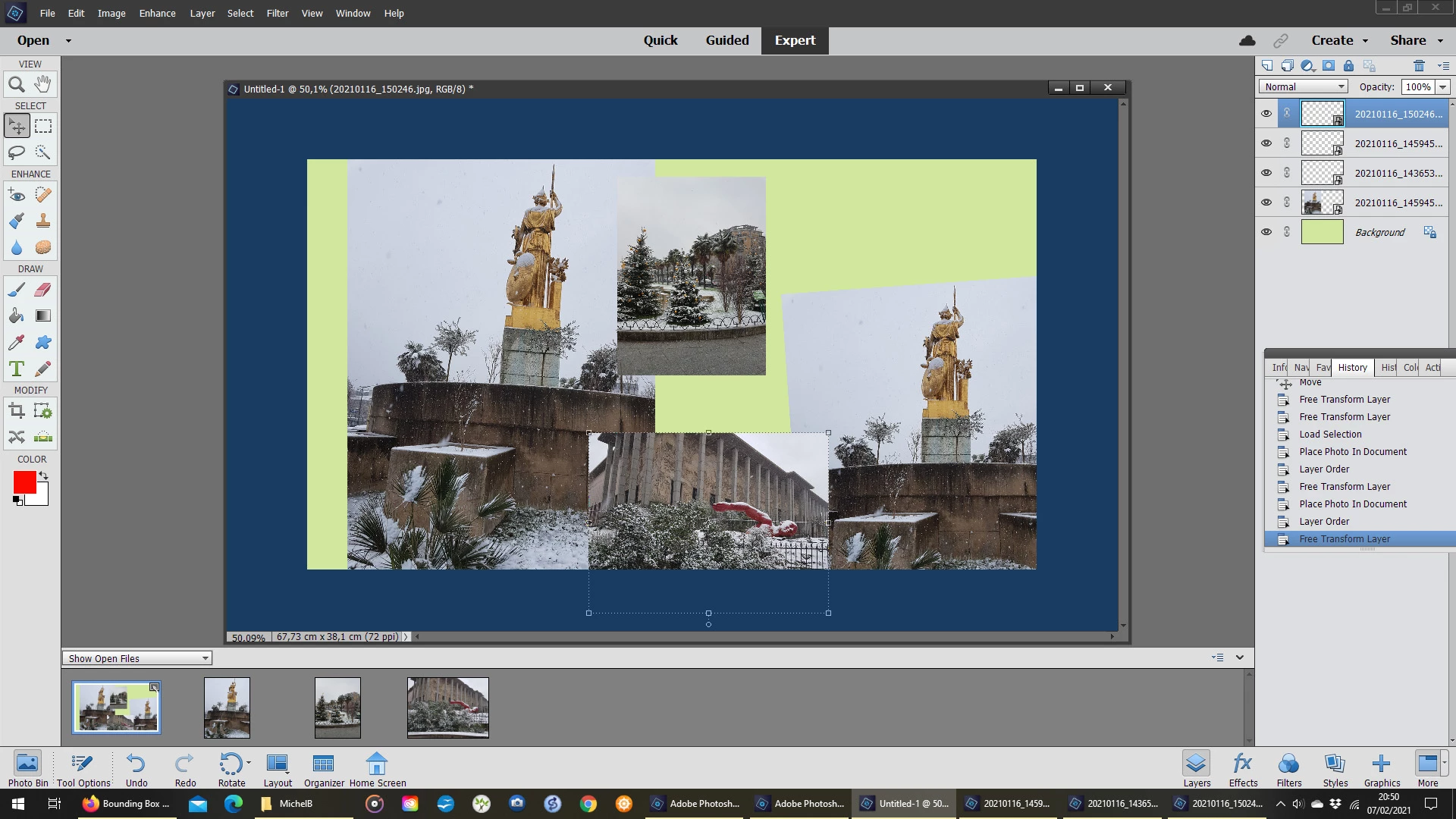This screenshot has height=819, width=1456.
Task: Select the Hand tool
Action: [43, 84]
